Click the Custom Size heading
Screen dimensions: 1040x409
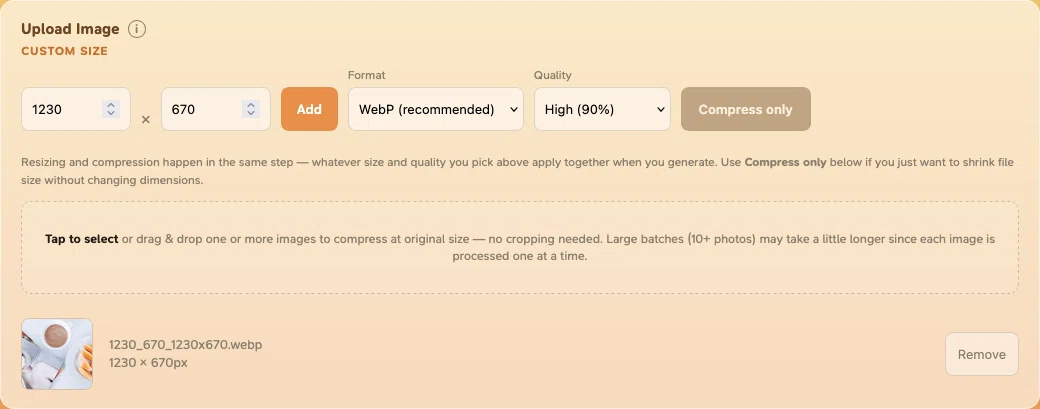[x=64, y=51]
